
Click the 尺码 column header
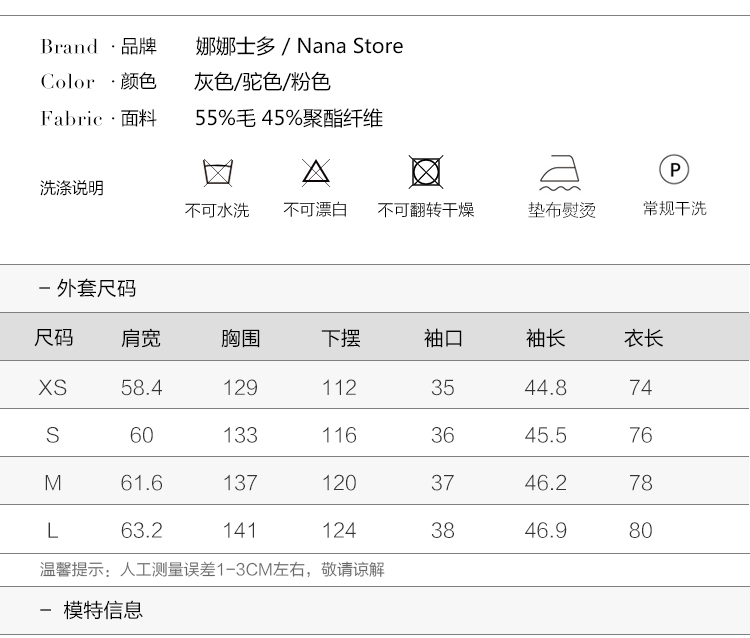[53, 338]
